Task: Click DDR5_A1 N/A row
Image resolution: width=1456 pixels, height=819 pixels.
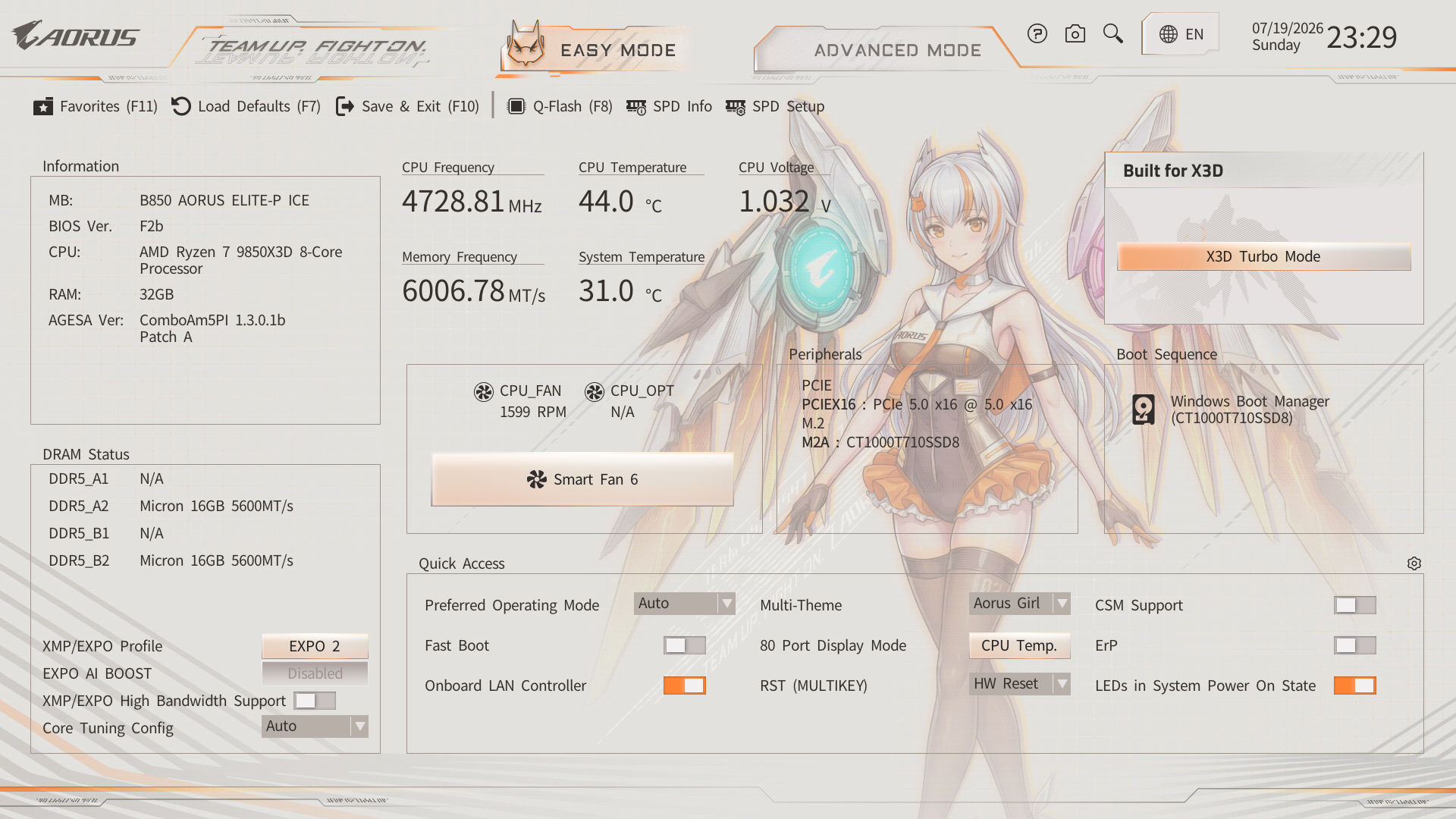Action: [x=106, y=479]
